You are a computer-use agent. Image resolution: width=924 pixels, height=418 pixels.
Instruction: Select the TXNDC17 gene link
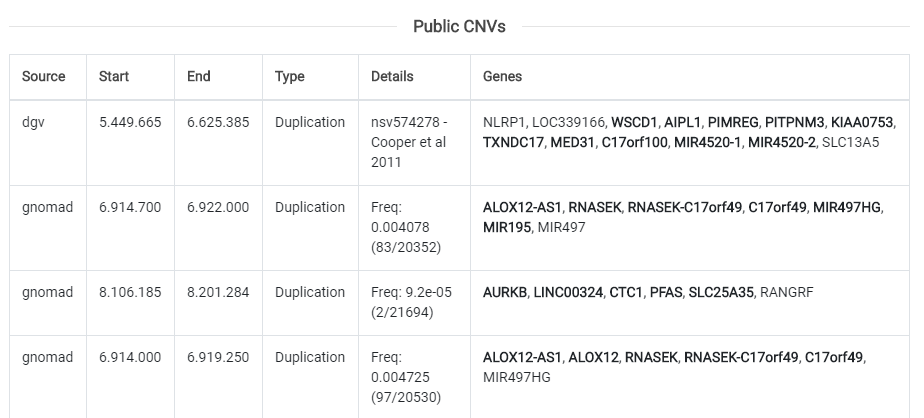click(x=513, y=142)
